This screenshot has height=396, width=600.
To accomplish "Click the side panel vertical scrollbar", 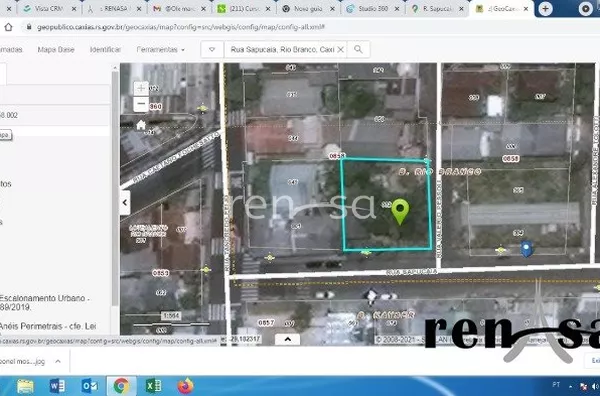I will tap(114, 187).
